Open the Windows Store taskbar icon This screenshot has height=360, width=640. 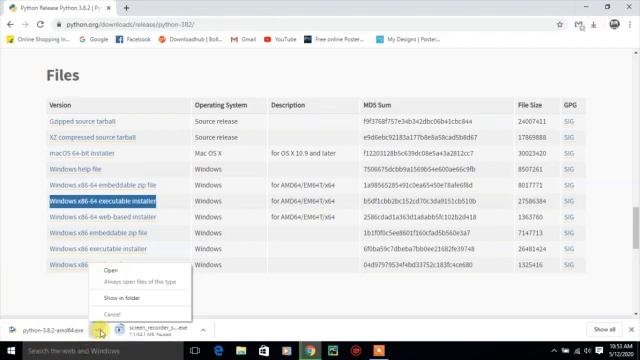[264, 351]
